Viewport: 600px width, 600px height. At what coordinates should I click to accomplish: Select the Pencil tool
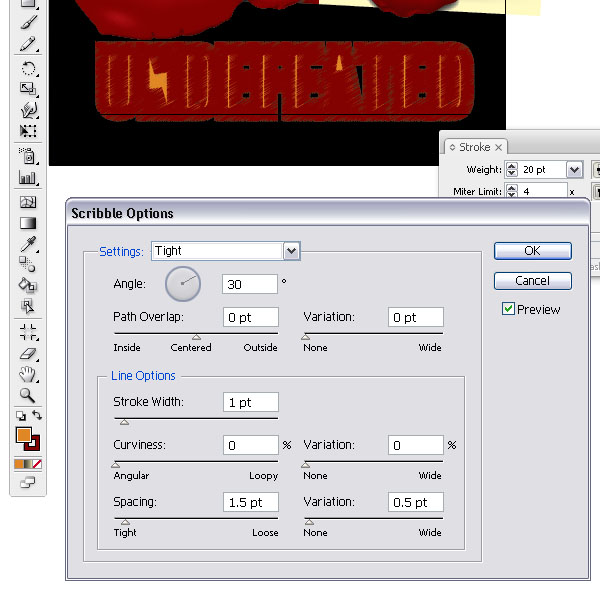pyautogui.click(x=28, y=44)
